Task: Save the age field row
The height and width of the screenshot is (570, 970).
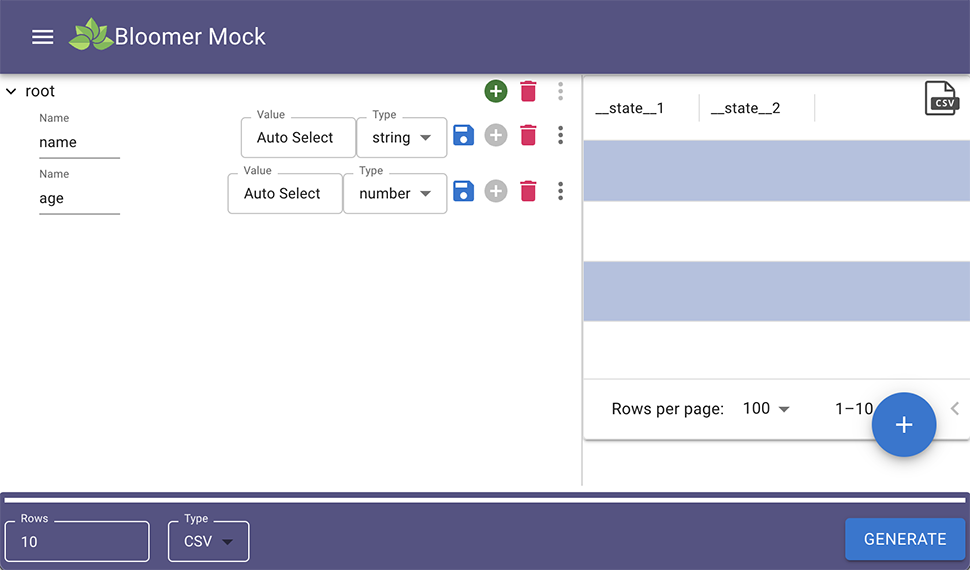Action: pos(463,191)
